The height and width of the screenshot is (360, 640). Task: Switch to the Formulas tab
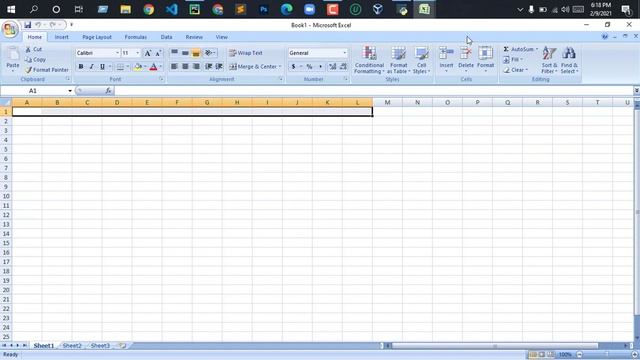tap(136, 37)
